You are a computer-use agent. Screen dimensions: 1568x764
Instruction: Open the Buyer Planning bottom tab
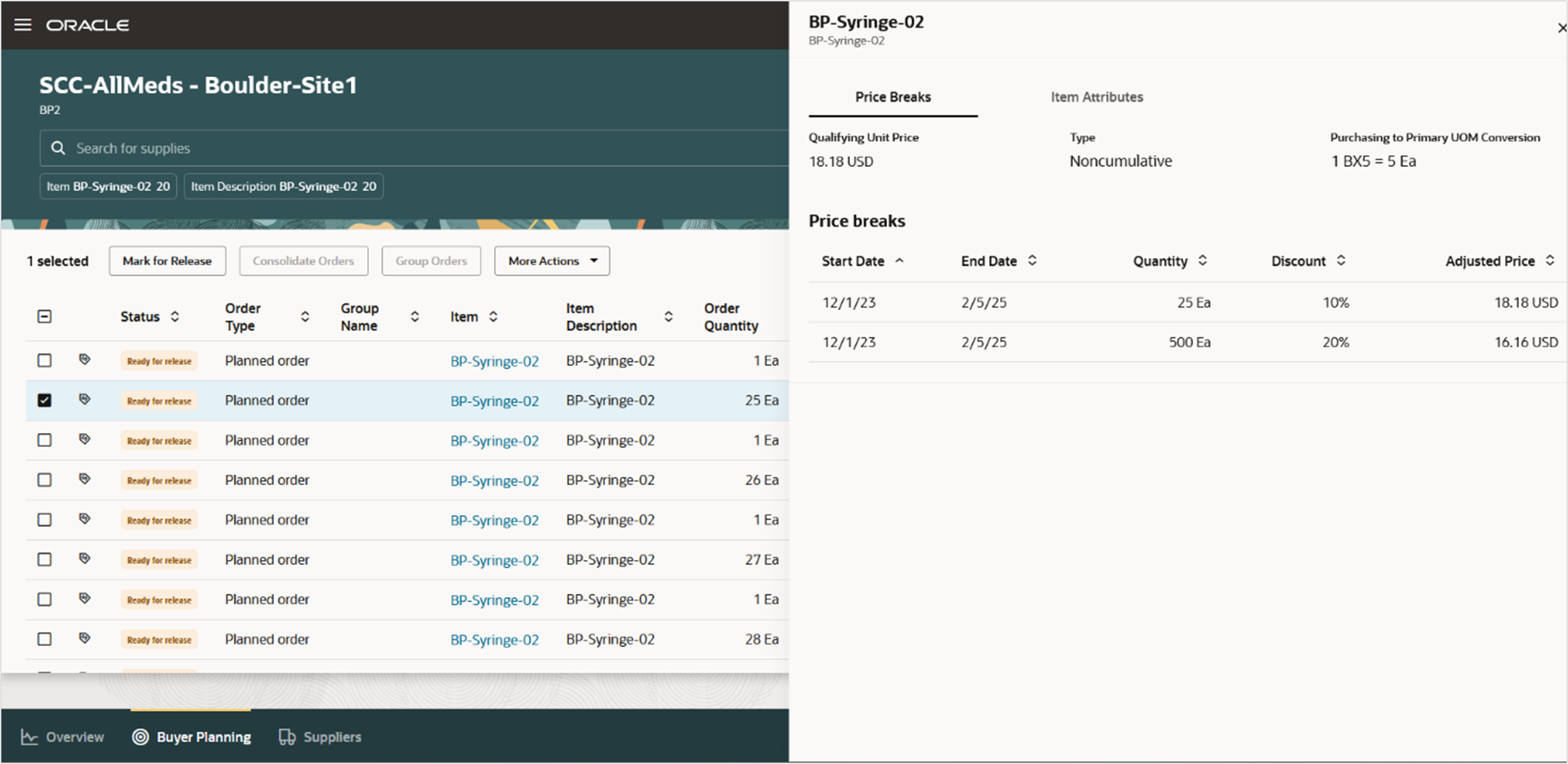click(191, 737)
